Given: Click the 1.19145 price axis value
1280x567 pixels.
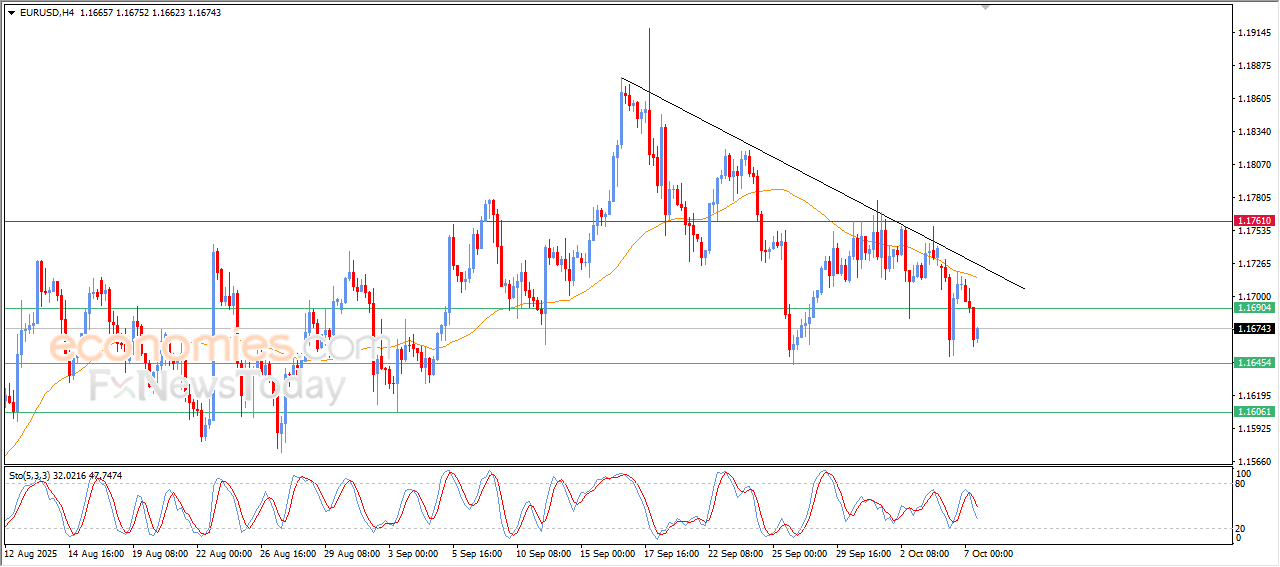Looking at the screenshot, I should [x=1254, y=33].
